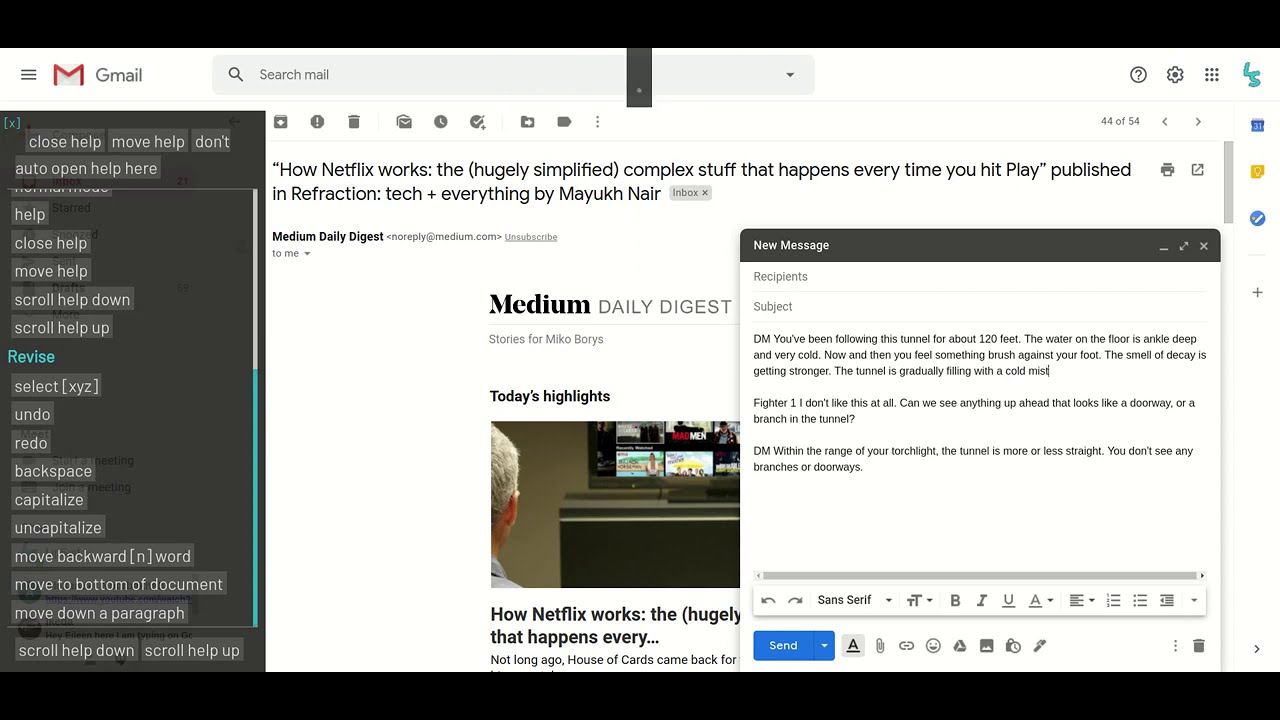Archive the open email
1280x720 pixels.
coord(281,122)
